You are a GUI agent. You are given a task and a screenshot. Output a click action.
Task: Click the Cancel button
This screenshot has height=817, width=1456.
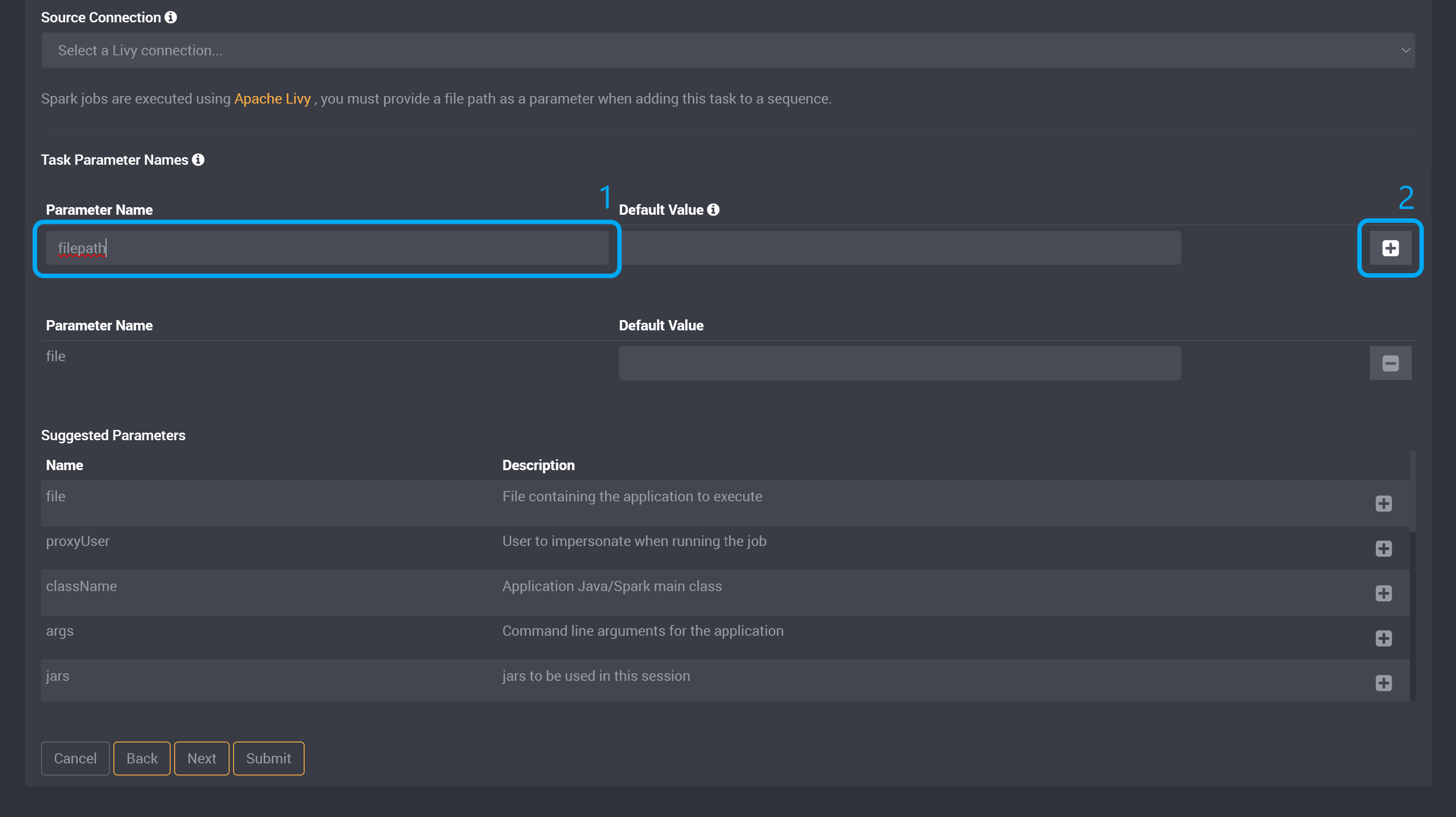pos(75,758)
